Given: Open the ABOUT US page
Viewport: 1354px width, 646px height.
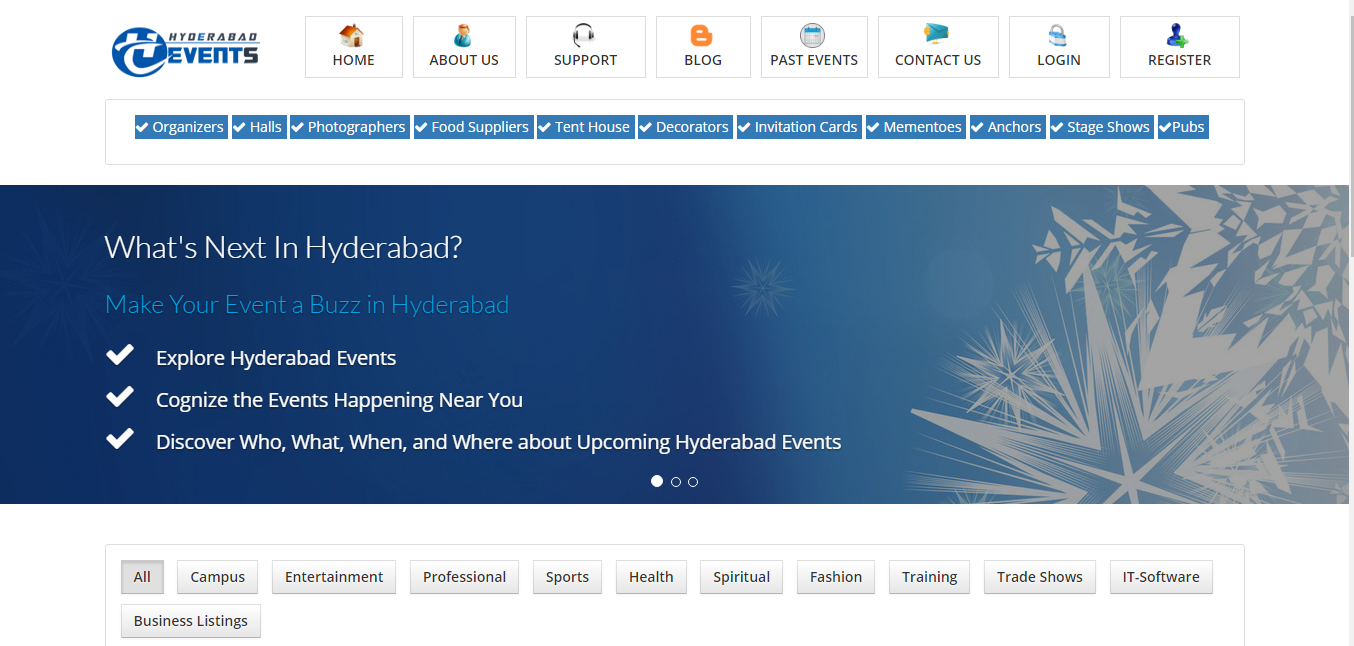Looking at the screenshot, I should pyautogui.click(x=464, y=47).
